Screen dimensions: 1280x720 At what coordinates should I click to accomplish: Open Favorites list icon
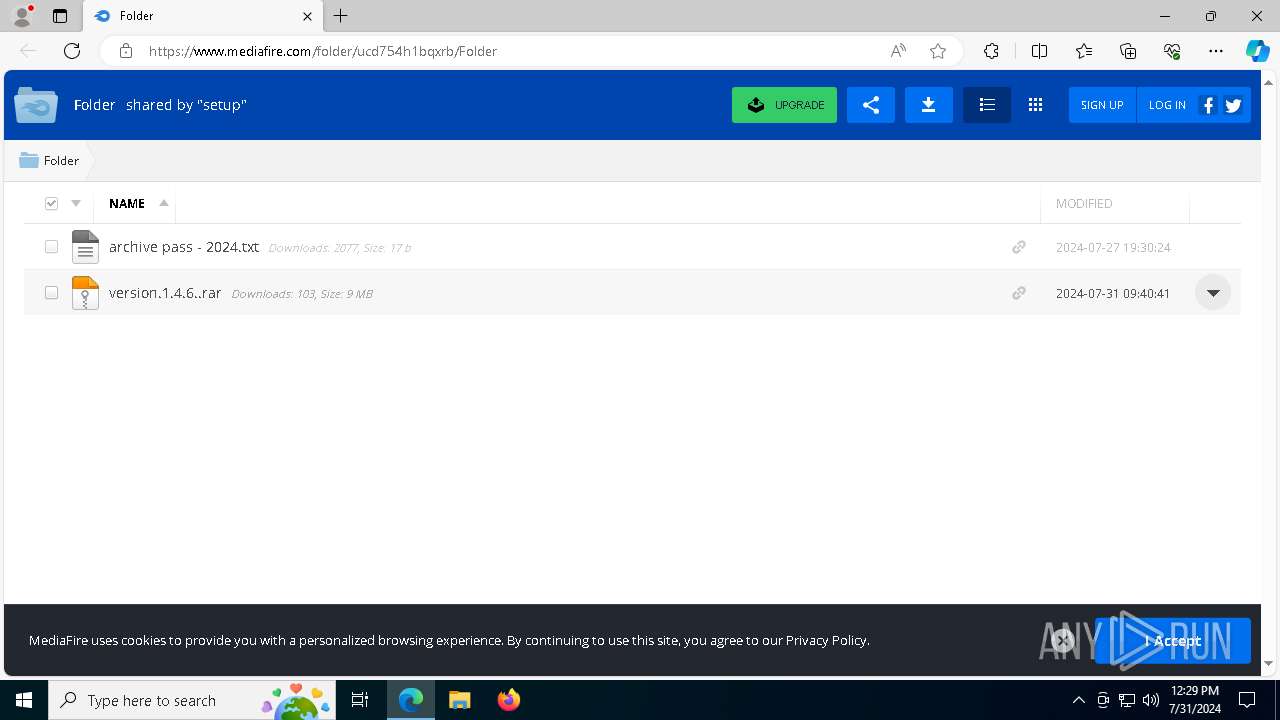point(1084,51)
